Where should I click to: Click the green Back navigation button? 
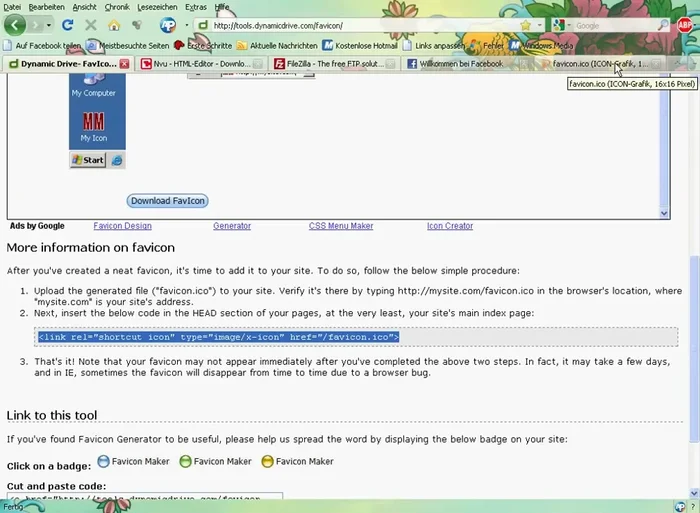coord(14,25)
